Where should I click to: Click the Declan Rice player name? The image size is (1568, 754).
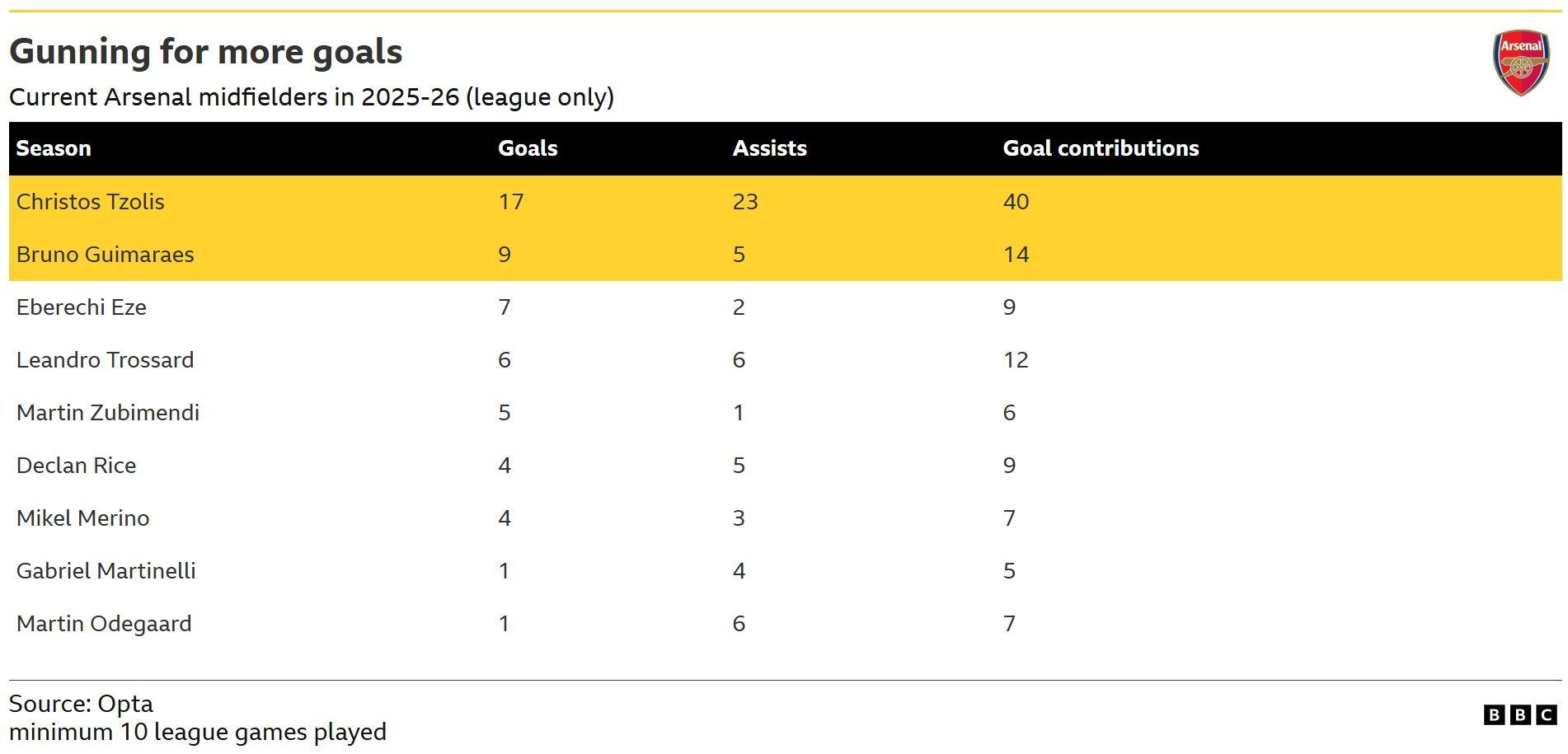click(76, 466)
